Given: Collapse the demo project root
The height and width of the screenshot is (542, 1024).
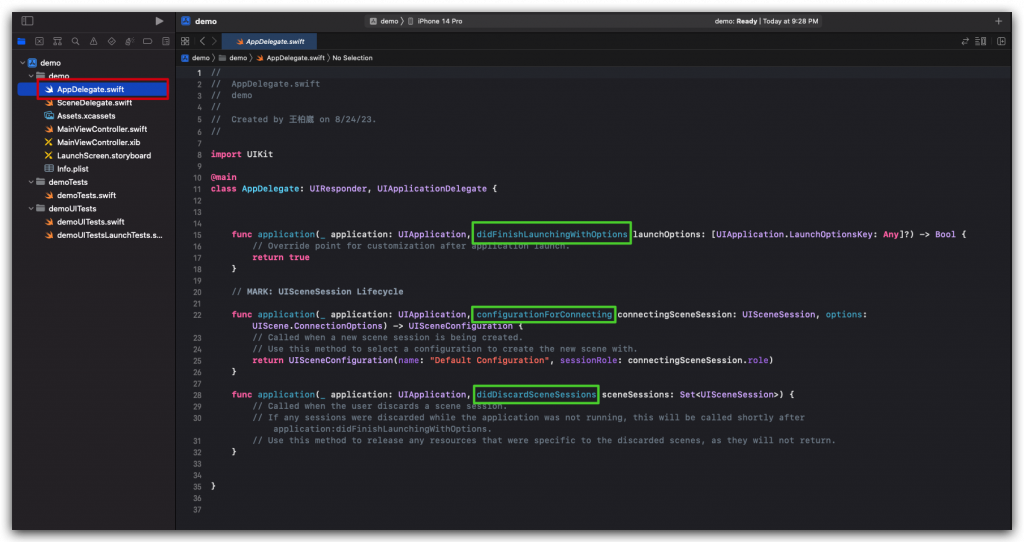Looking at the screenshot, I should (23, 63).
